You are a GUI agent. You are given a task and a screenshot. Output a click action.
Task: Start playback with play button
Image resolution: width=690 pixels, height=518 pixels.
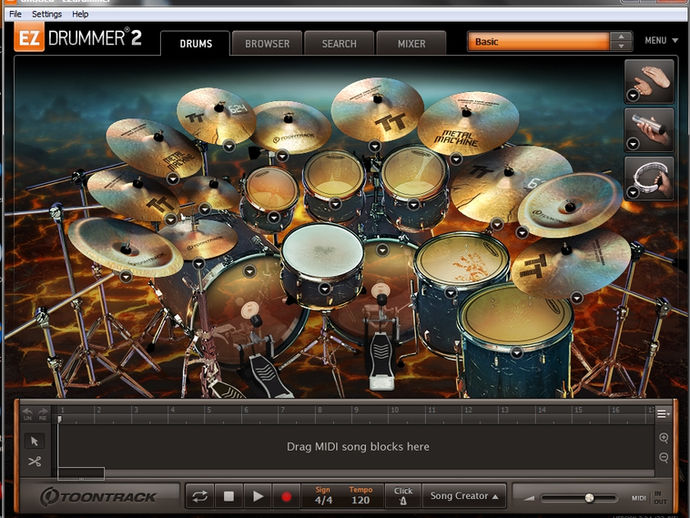(x=258, y=496)
